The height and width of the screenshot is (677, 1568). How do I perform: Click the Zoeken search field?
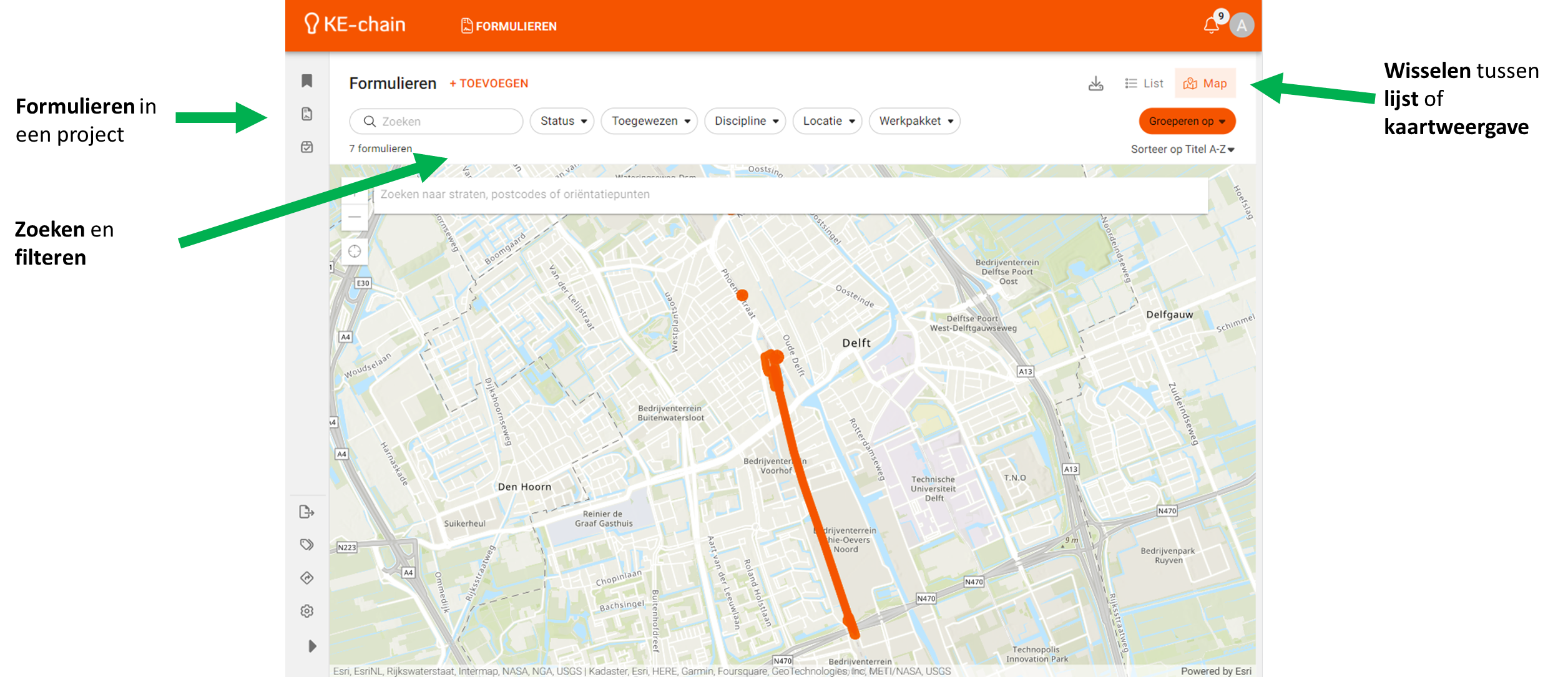click(x=436, y=122)
